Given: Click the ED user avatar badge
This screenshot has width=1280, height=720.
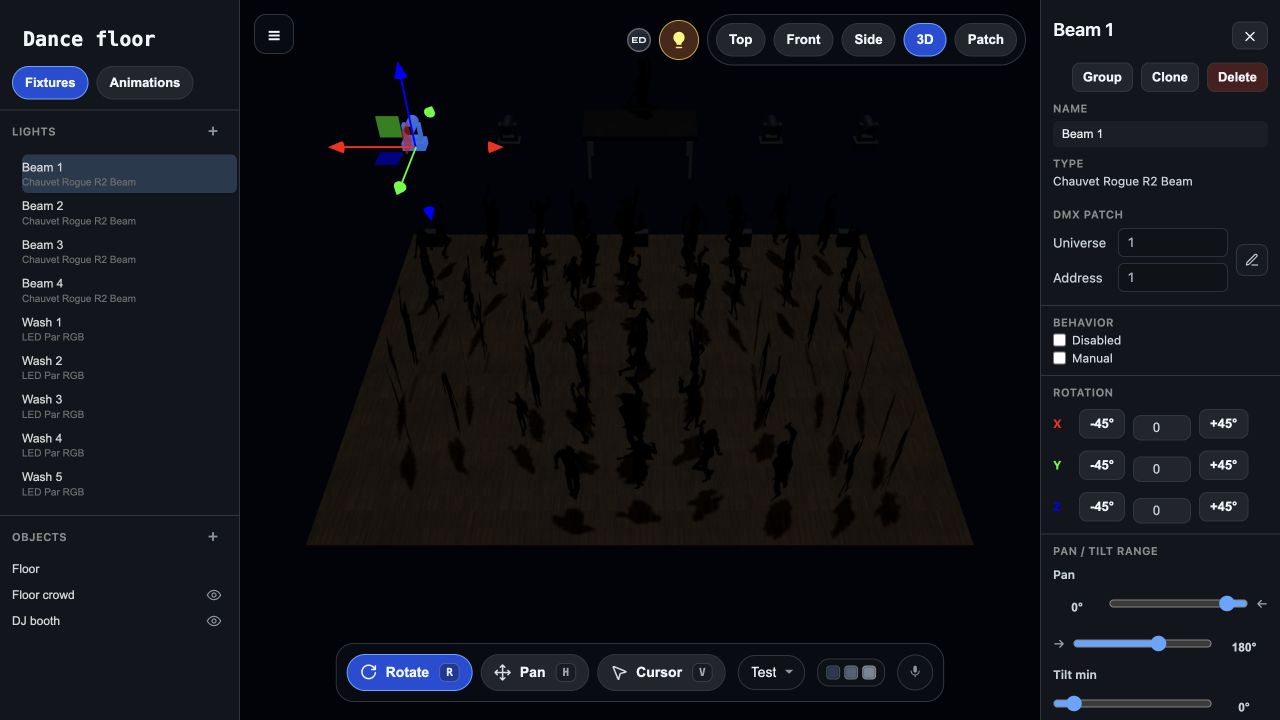Looking at the screenshot, I should click(x=639, y=40).
